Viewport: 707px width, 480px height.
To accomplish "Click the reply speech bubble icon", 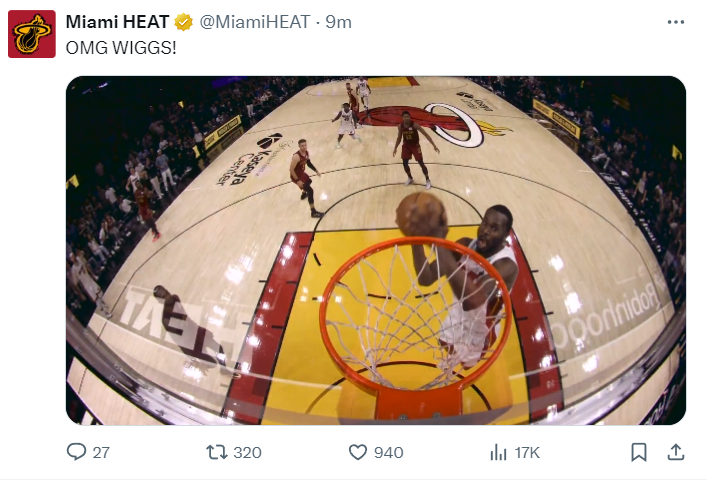I will click(x=76, y=452).
